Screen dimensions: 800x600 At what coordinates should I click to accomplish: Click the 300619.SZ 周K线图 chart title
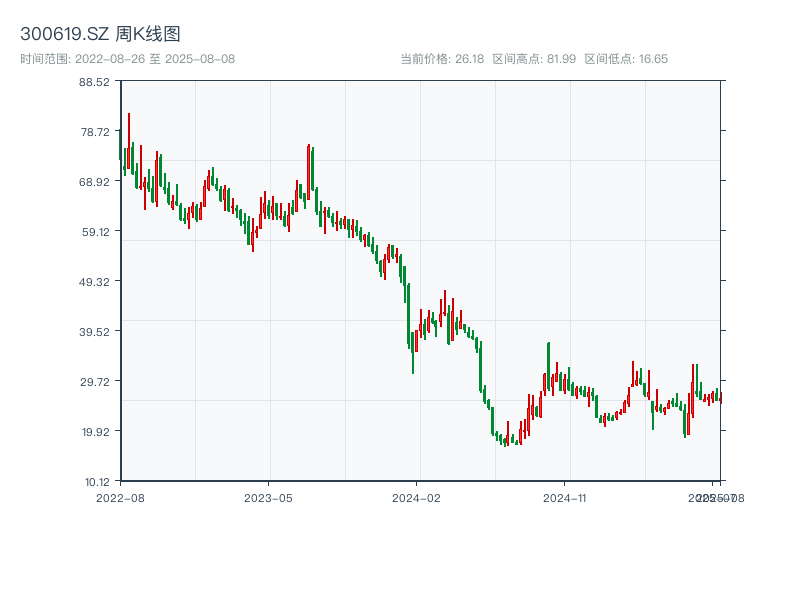click(100, 35)
